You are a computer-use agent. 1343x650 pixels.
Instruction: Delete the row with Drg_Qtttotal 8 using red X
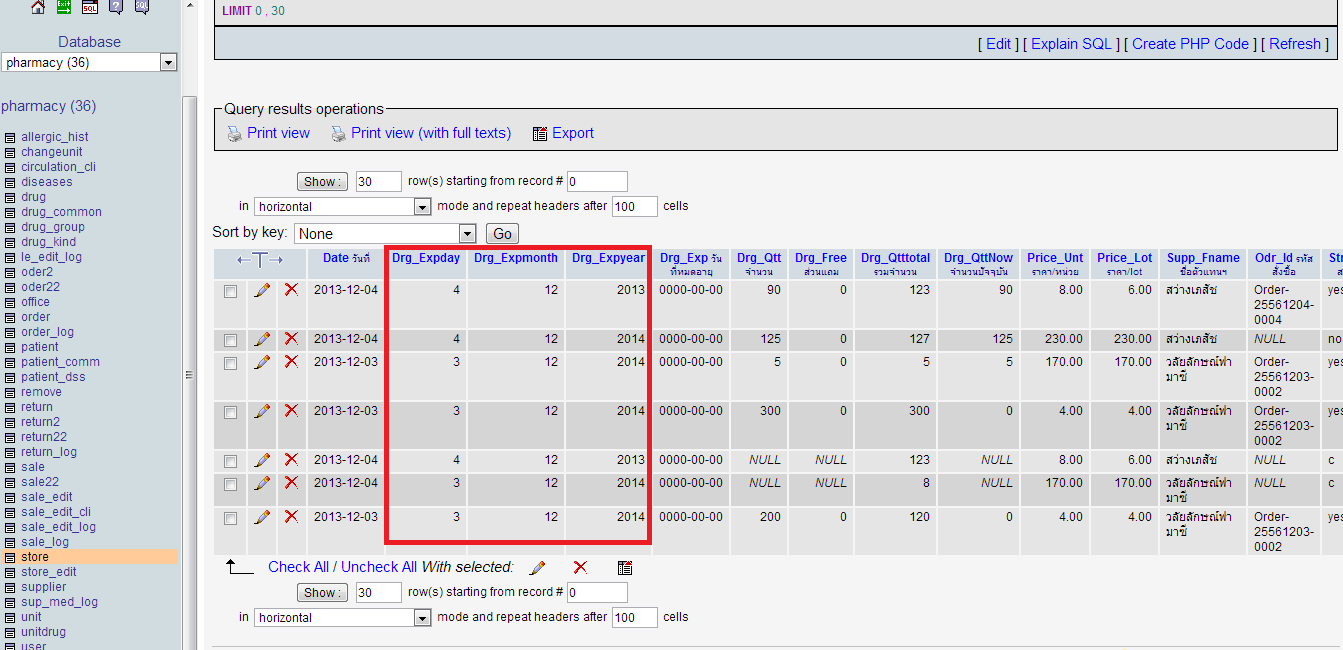tap(291, 483)
